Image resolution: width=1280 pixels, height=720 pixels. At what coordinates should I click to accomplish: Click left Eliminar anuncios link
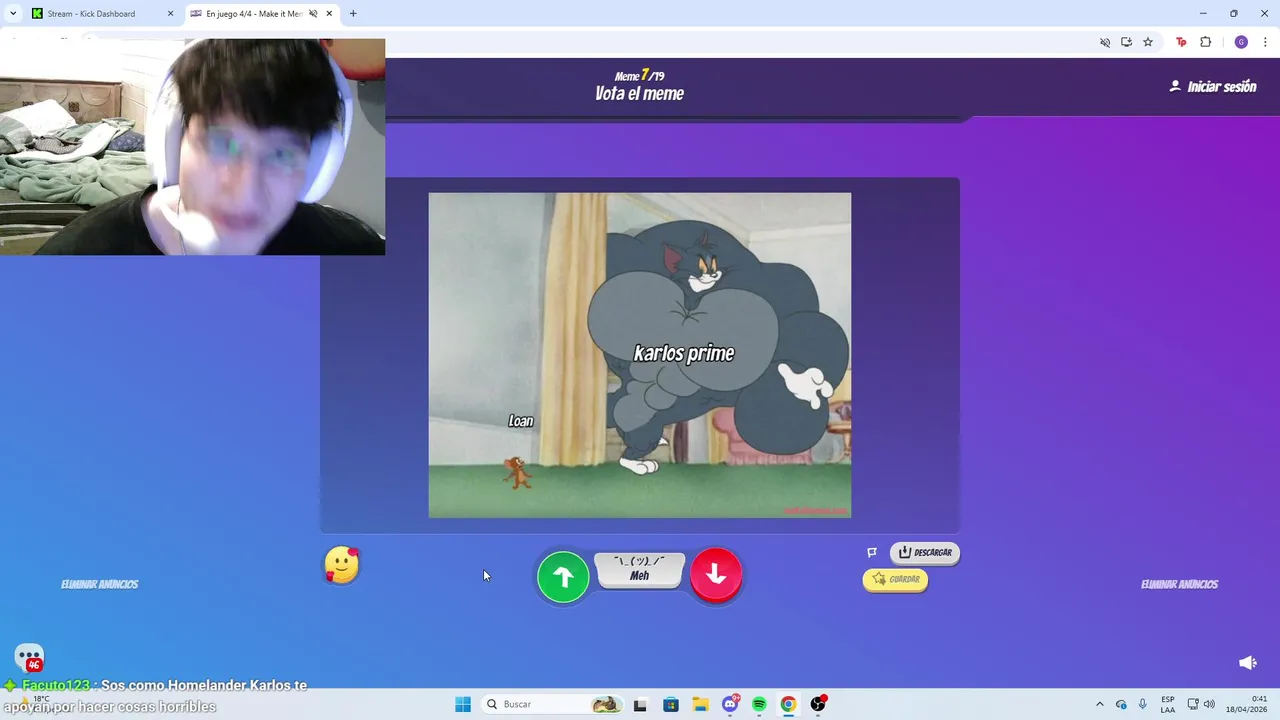coord(100,584)
